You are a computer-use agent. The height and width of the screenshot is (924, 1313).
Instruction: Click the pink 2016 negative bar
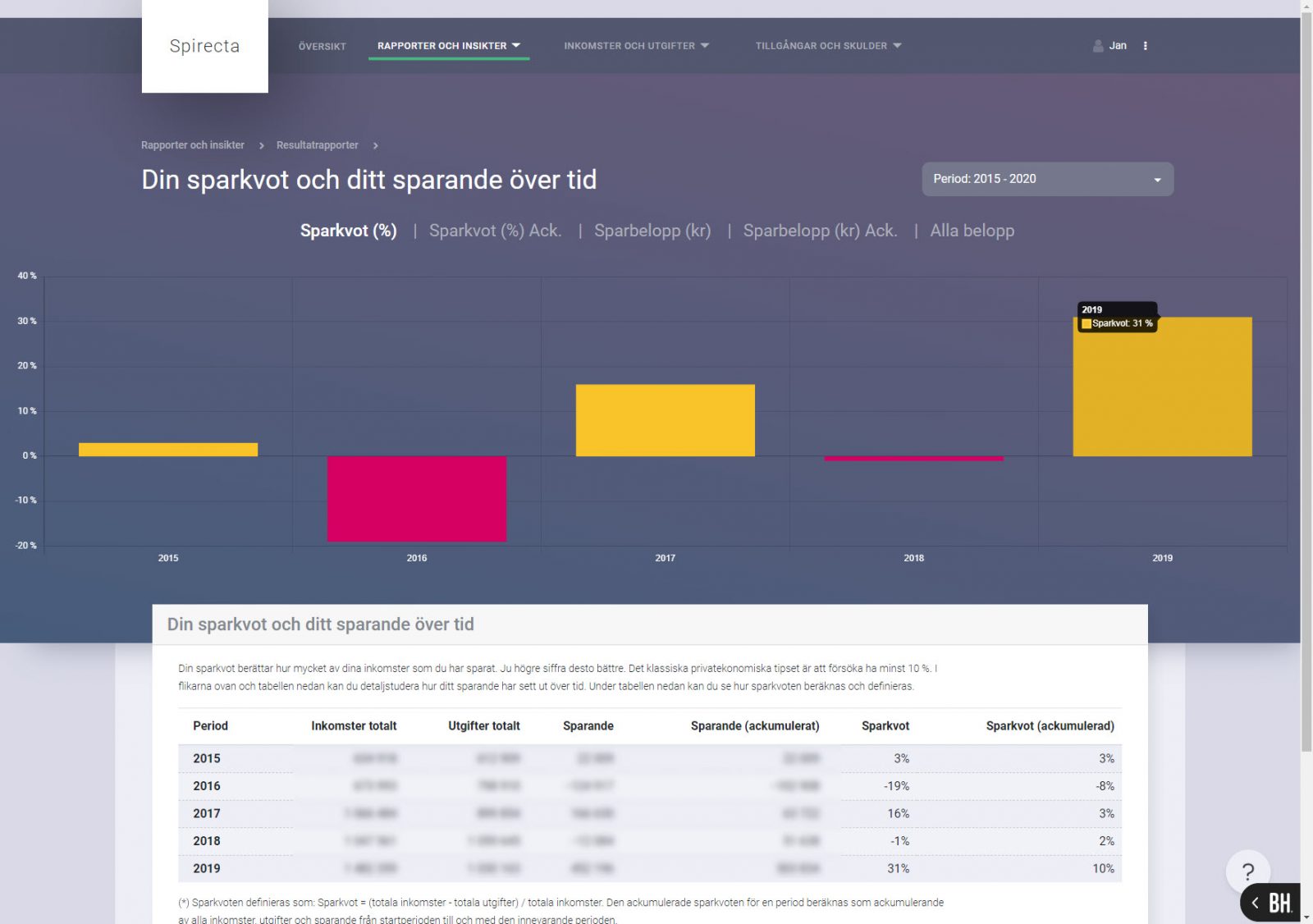point(417,498)
